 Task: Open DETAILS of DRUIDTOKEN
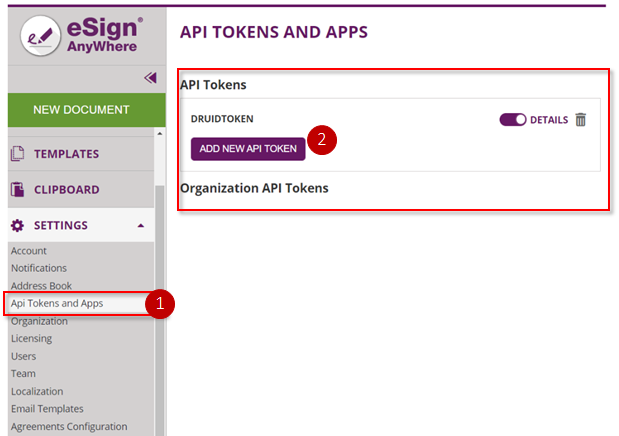[549, 120]
